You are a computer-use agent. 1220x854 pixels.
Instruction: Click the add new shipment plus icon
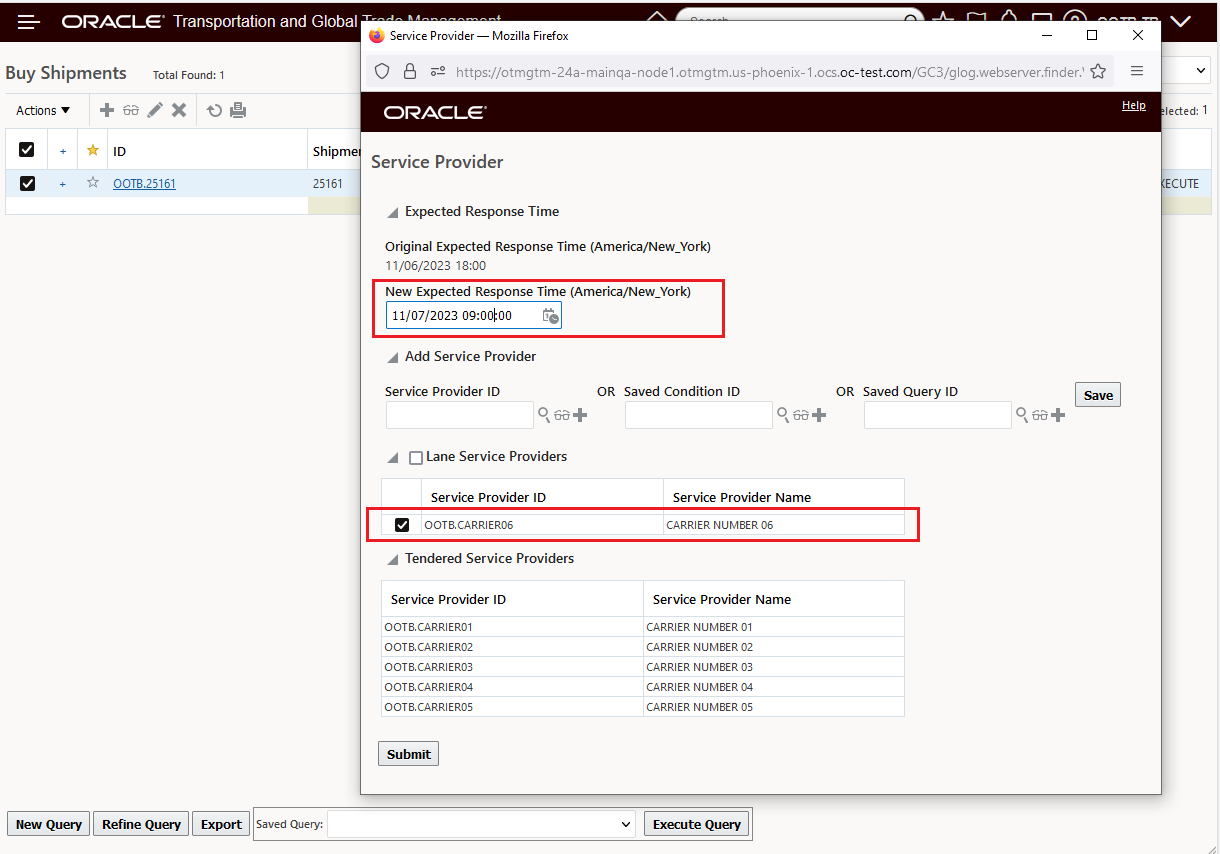107,110
